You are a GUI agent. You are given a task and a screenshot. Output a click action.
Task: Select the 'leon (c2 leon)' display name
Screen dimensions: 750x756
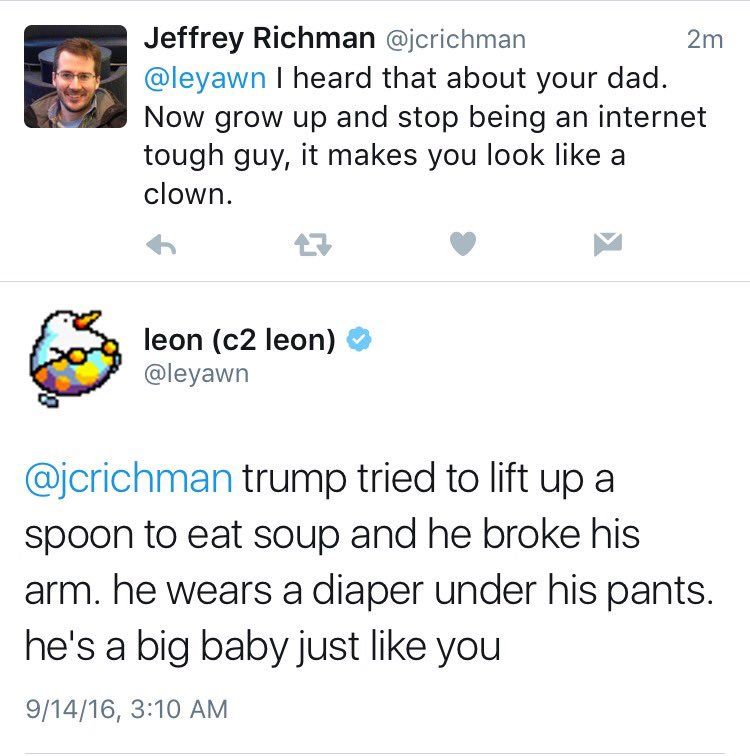tap(240, 340)
